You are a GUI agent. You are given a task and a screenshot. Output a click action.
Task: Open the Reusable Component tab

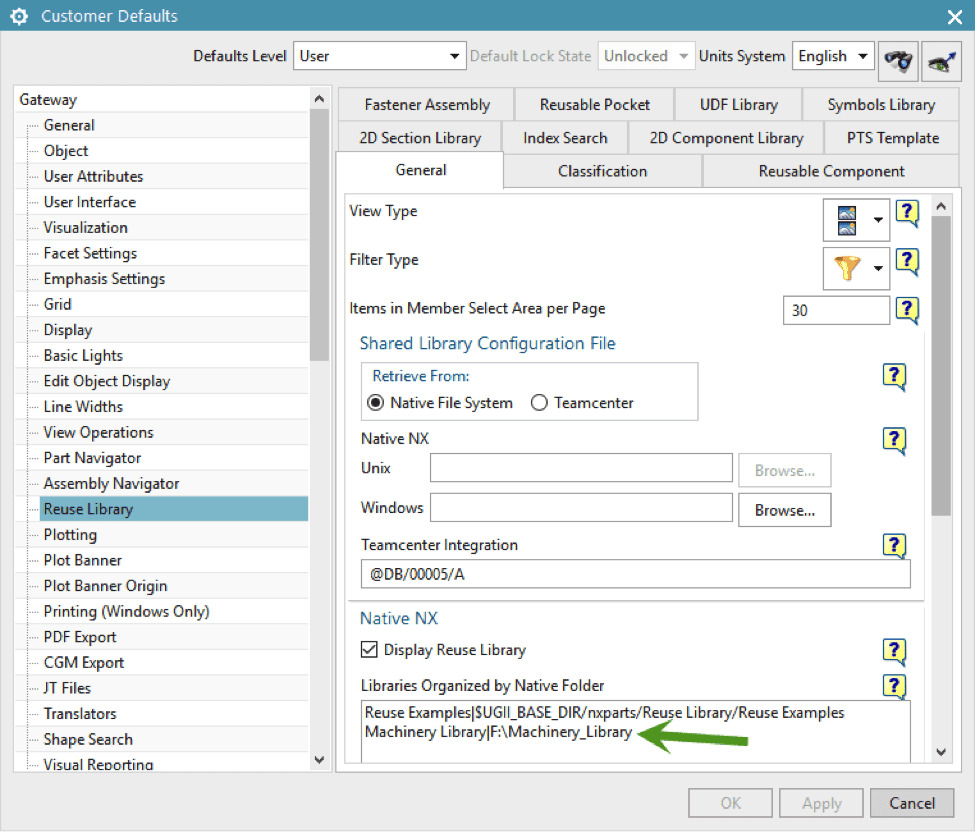coord(831,171)
